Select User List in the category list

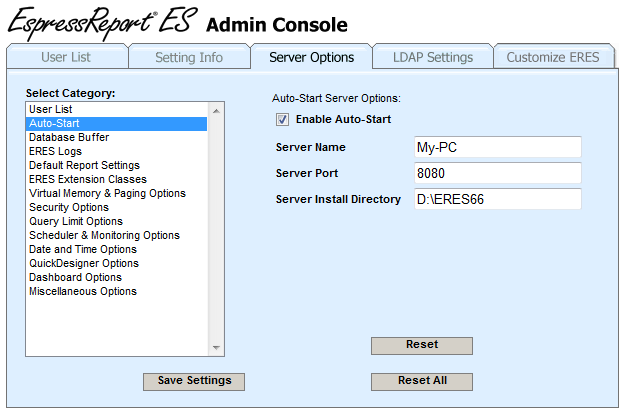[117, 109]
